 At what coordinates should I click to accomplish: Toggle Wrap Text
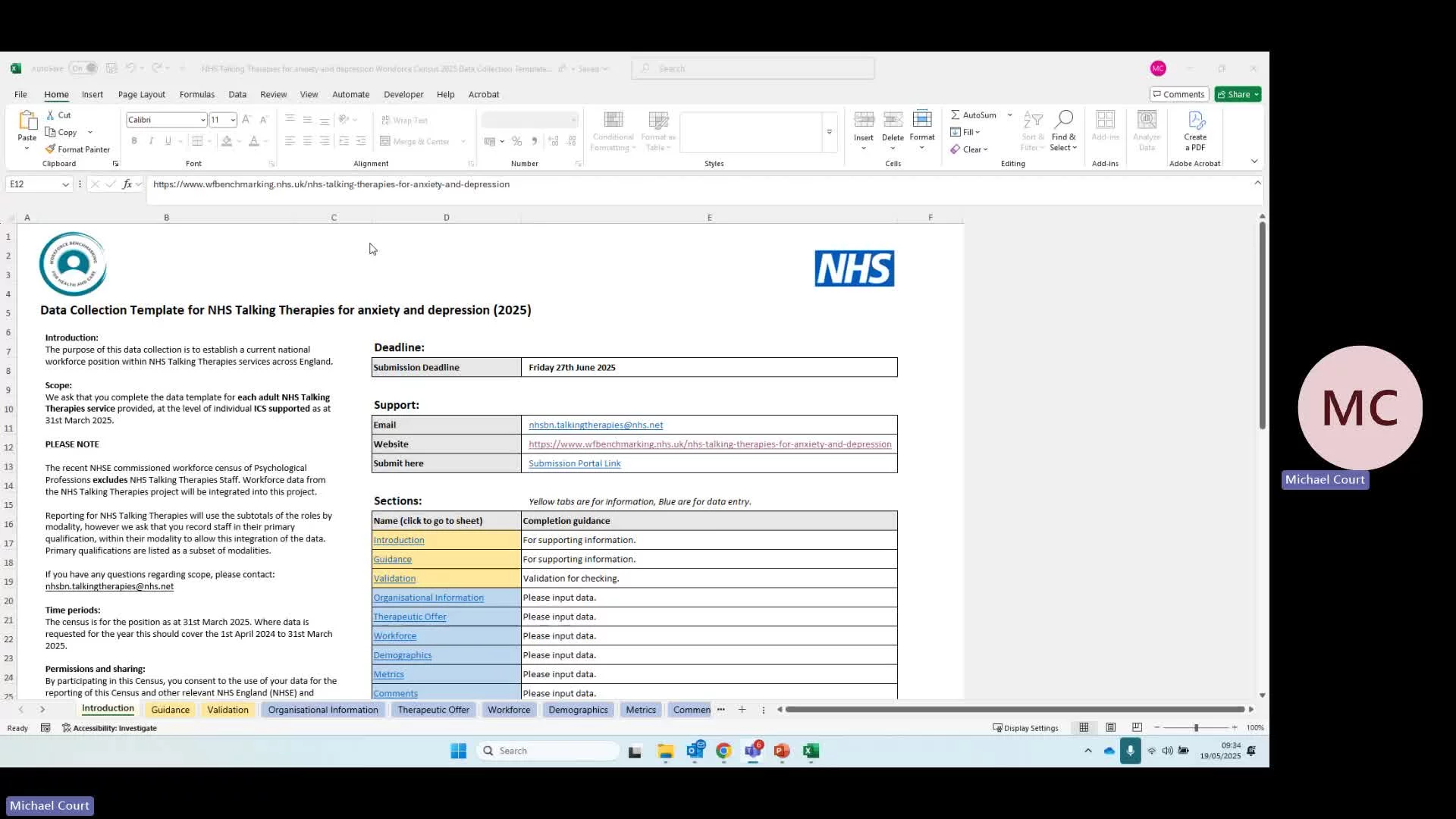click(x=404, y=120)
